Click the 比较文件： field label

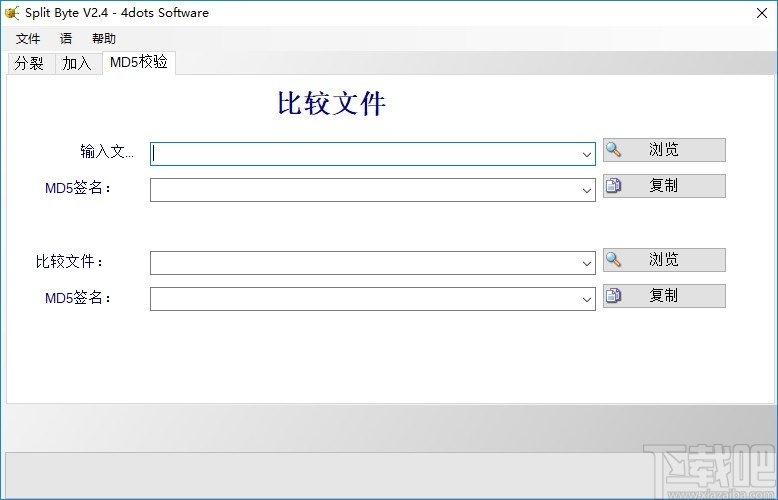(x=69, y=261)
